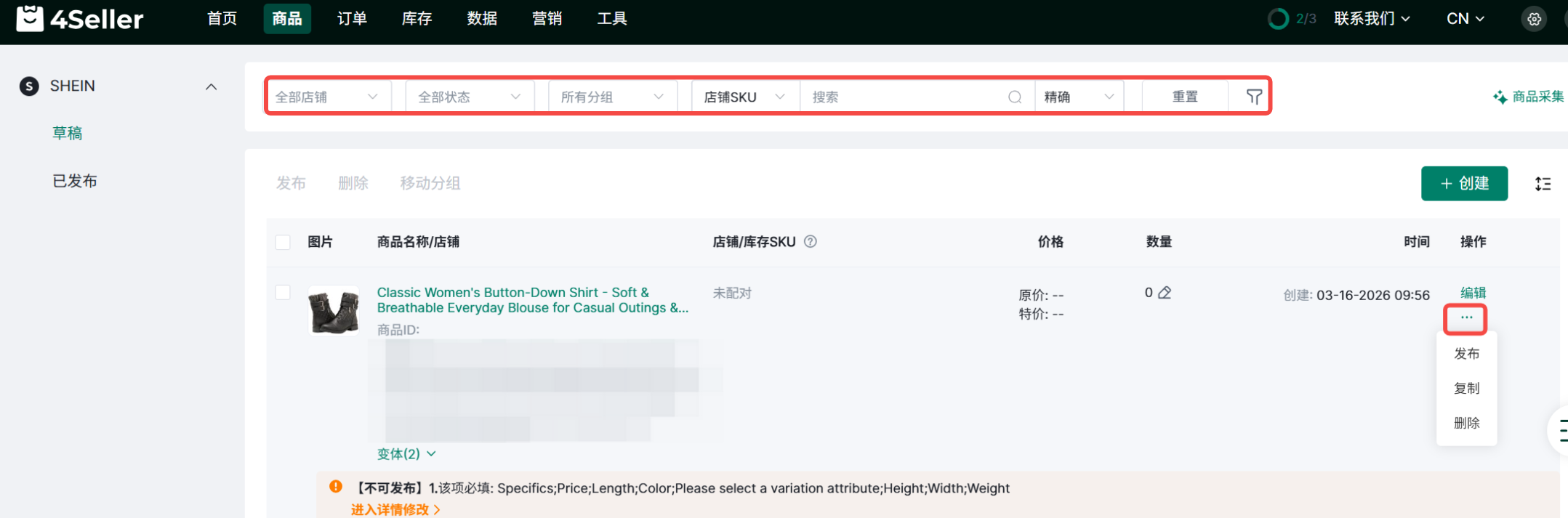Select 复制 from the actions menu
The image size is (1568, 518).
point(1466,388)
